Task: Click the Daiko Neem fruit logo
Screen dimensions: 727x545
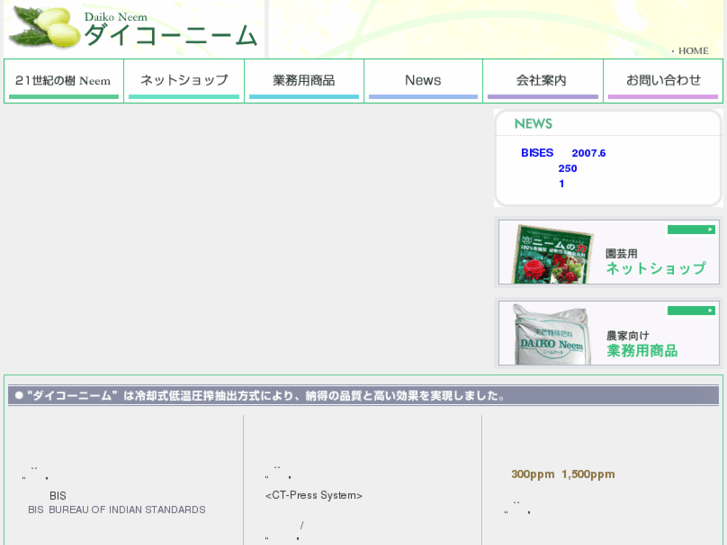Action: tap(45, 27)
